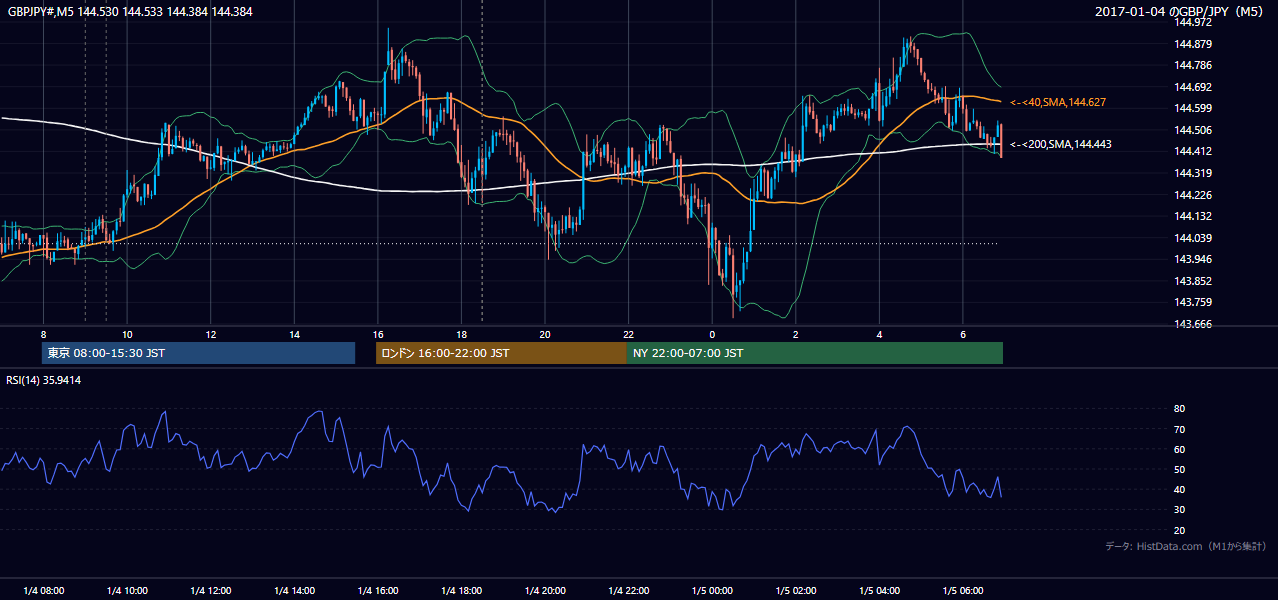Screen dimensions: 1278x600
Task: Click price axis value 144.506
Action: pyautogui.click(x=1193, y=130)
